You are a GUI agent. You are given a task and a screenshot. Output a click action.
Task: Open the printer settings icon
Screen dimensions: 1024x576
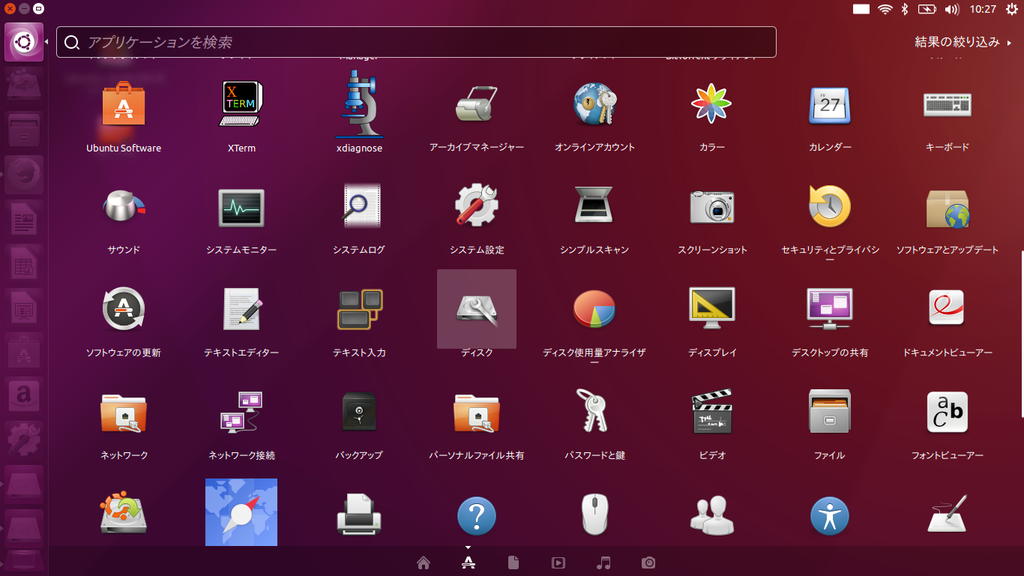(359, 515)
